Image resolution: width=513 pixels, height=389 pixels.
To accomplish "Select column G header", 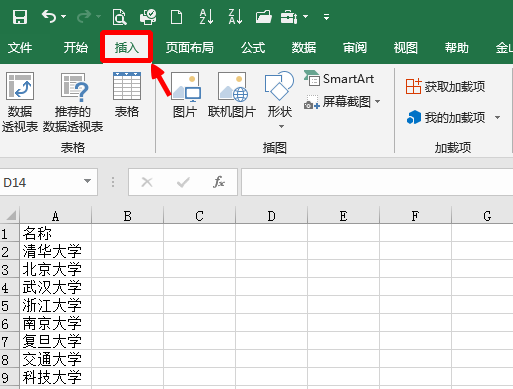I will pos(482,216).
